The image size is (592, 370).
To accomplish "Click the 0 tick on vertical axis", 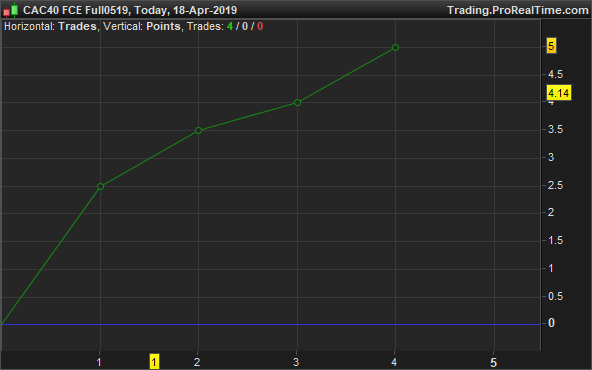I will point(551,323).
